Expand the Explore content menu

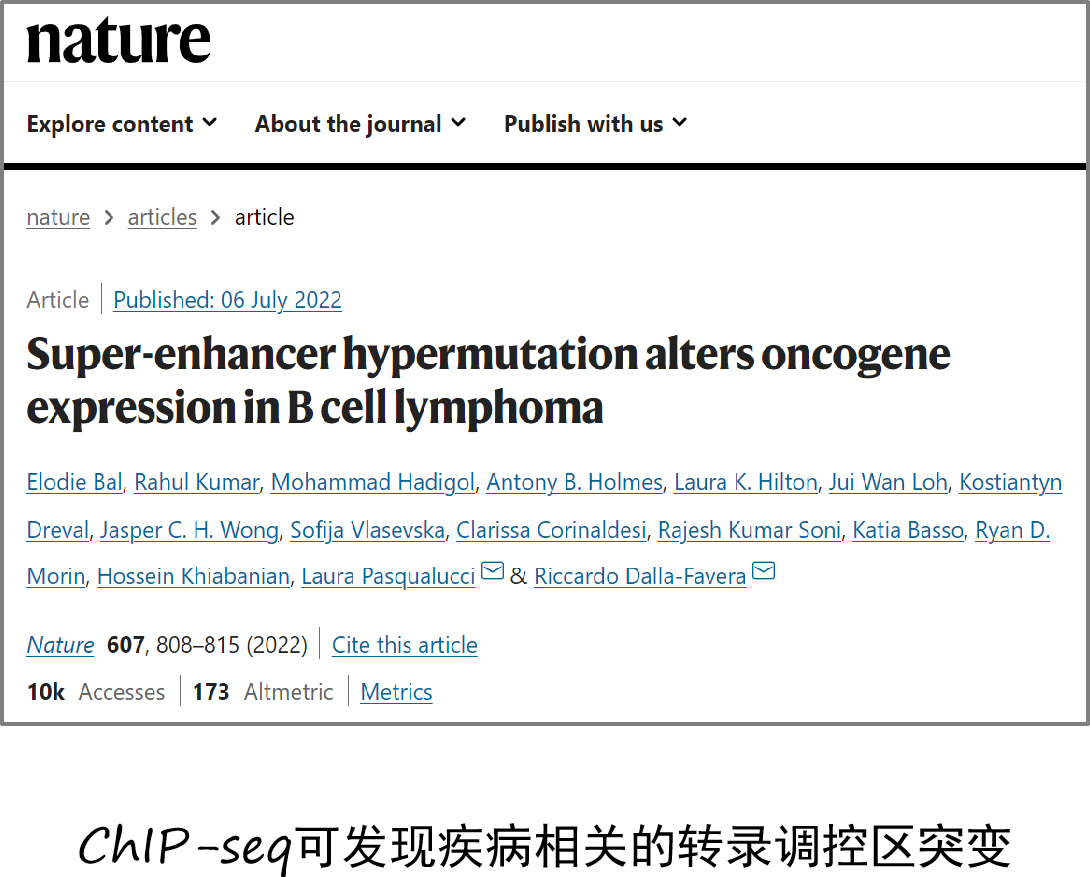click(x=121, y=124)
